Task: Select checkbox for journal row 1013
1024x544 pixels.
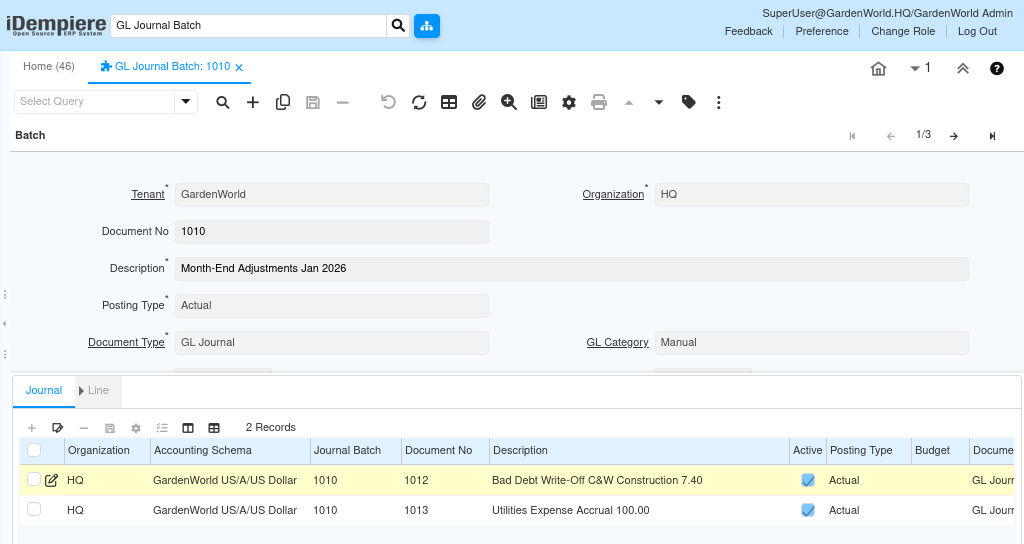Action: tap(34, 510)
